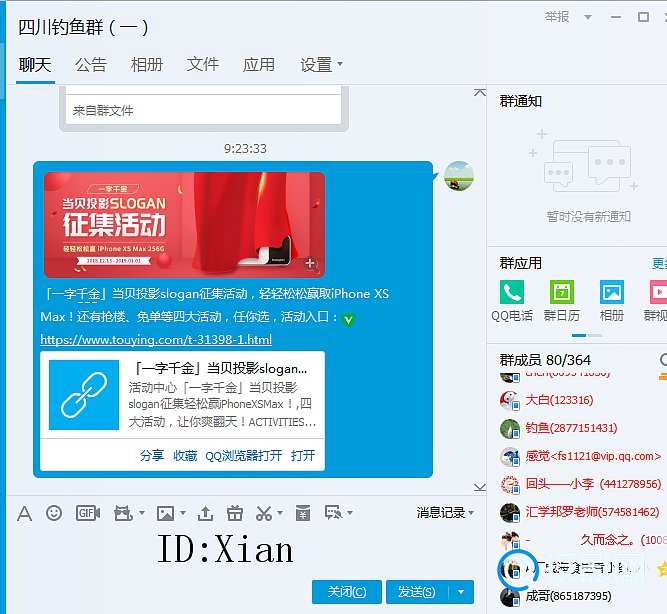Open the 文件 tab

coord(202,65)
